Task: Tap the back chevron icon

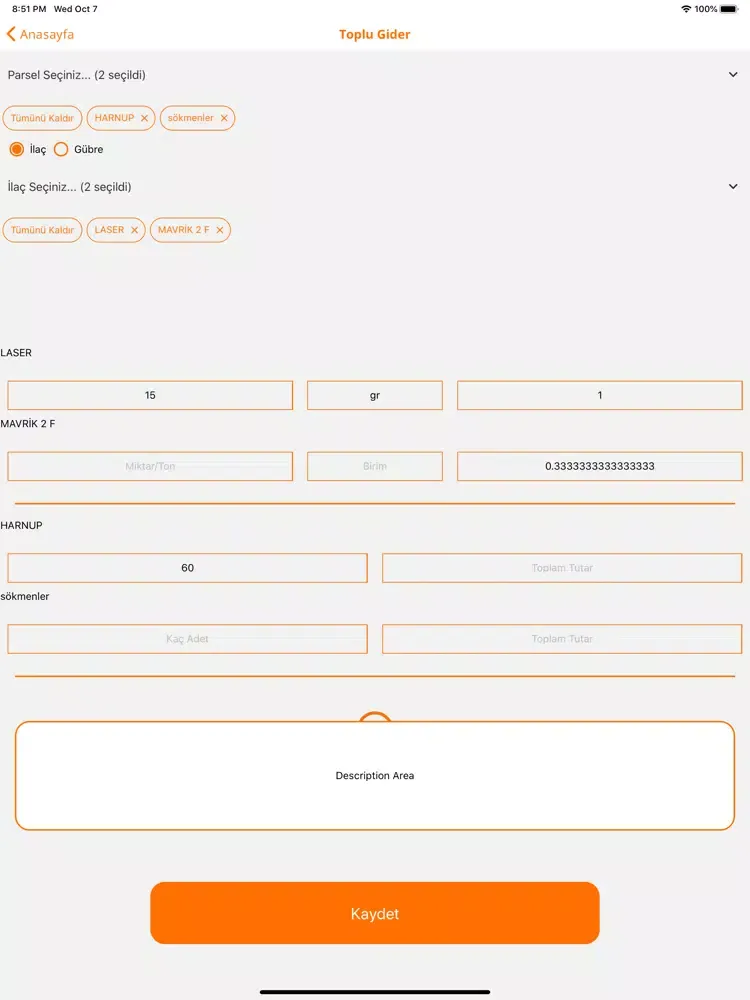Action: point(11,34)
